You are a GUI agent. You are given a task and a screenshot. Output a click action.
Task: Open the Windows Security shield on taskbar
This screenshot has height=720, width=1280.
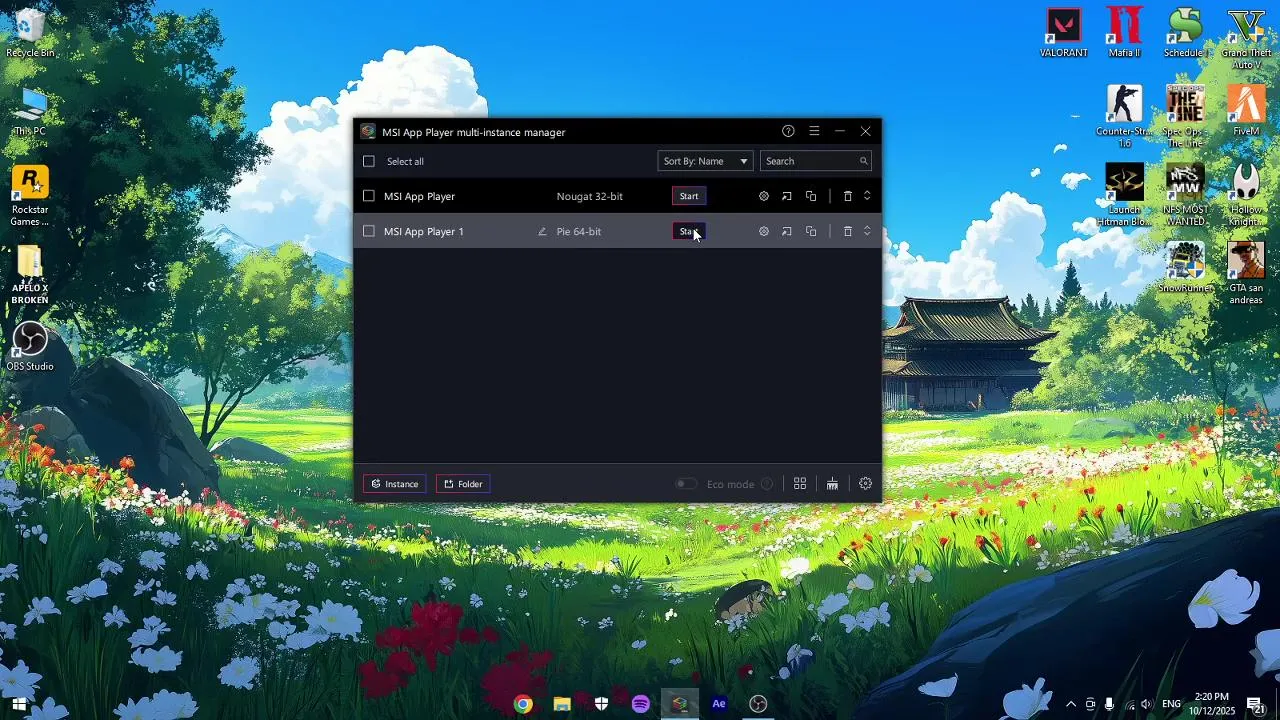tap(601, 704)
